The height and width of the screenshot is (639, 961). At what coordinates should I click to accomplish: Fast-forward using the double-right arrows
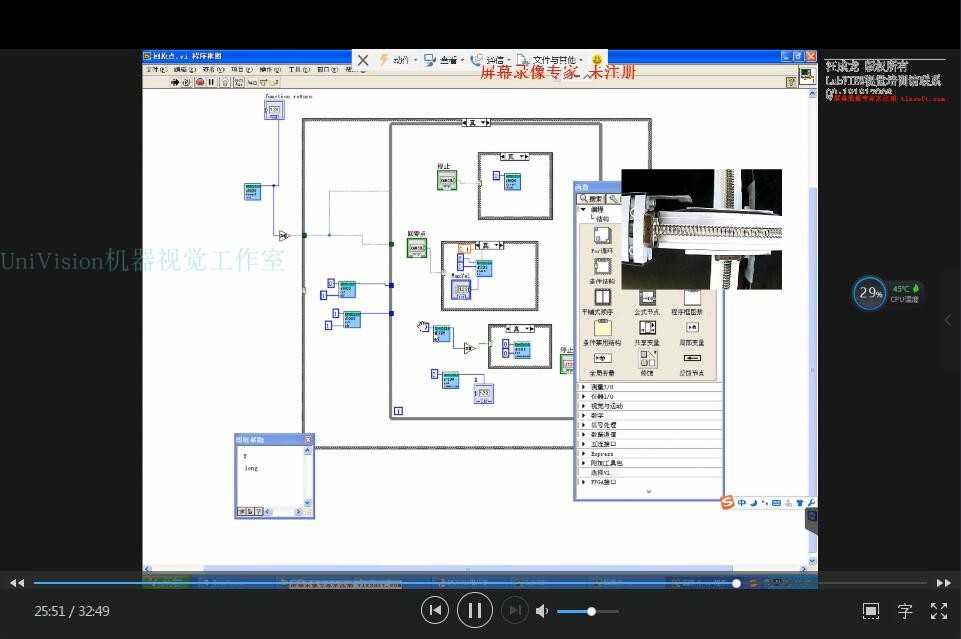pyautogui.click(x=944, y=583)
